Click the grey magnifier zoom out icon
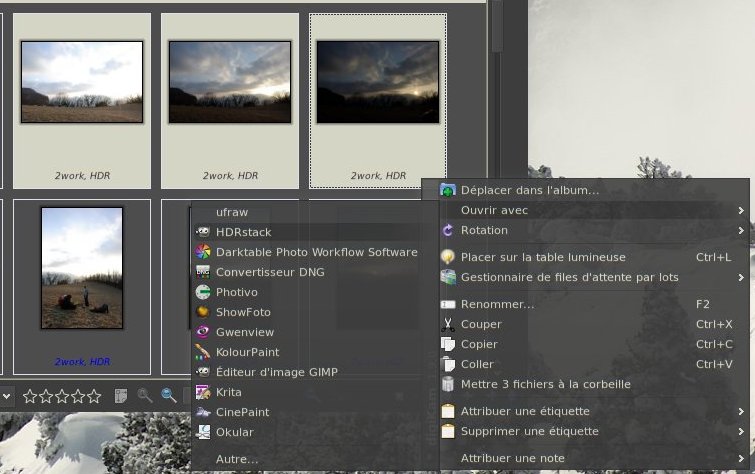Viewport: 755px width, 474px height. point(144,396)
